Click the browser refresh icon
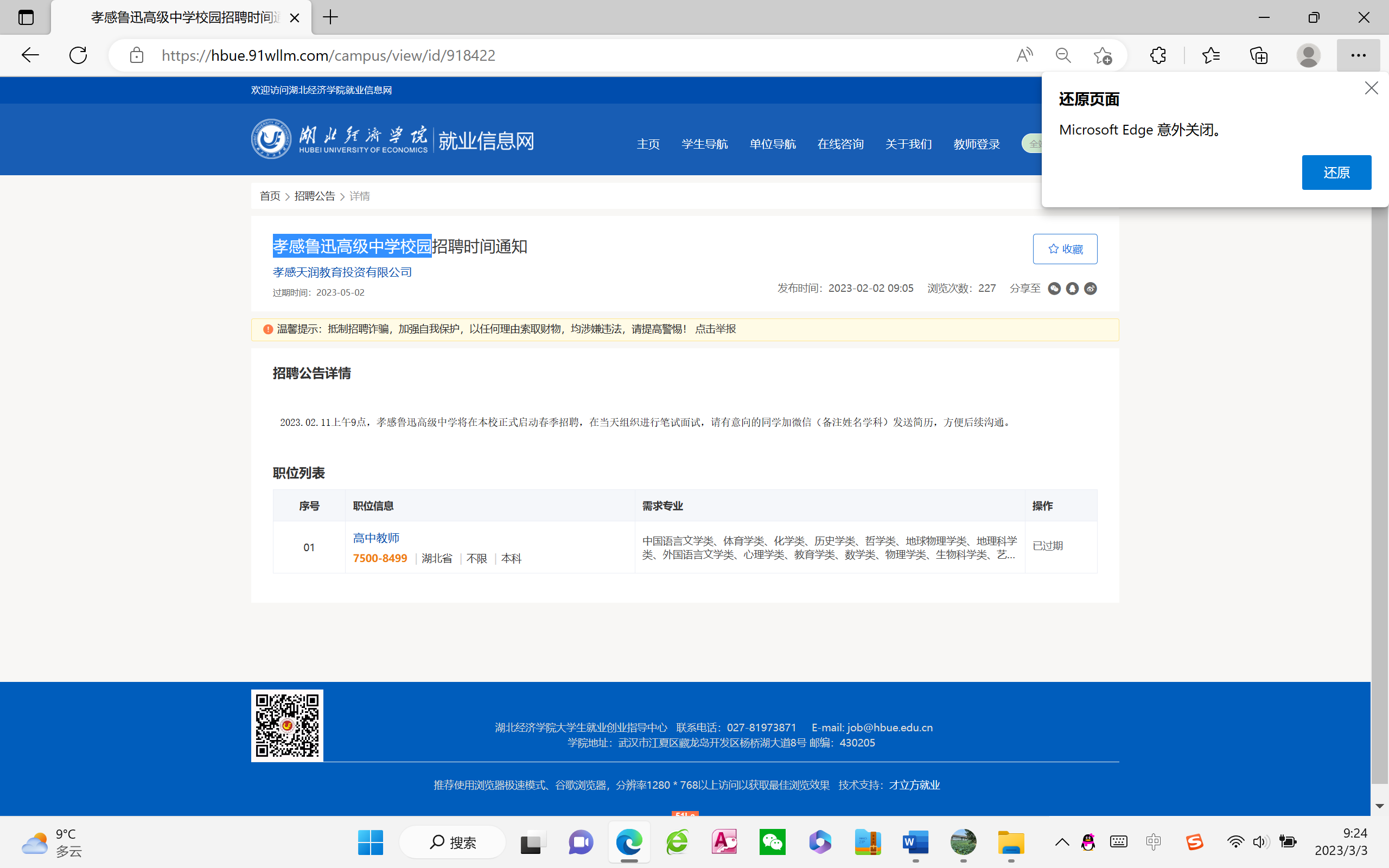Image resolution: width=1389 pixels, height=868 pixels. [x=78, y=55]
